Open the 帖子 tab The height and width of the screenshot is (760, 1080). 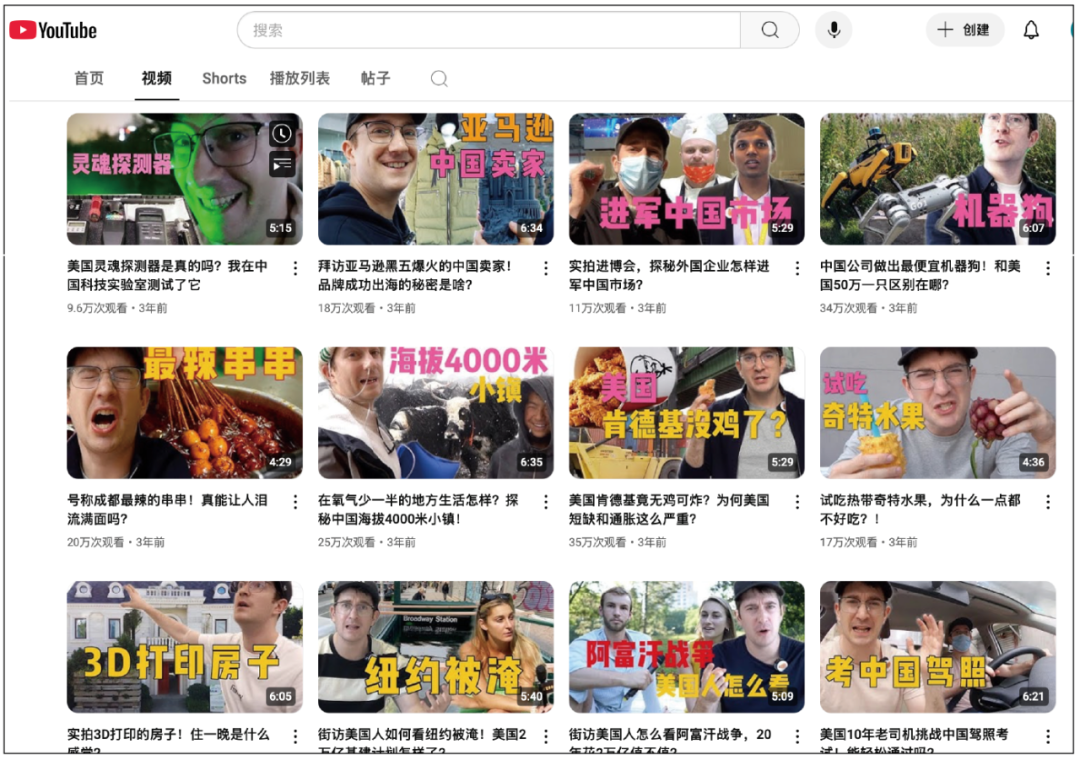click(x=375, y=79)
